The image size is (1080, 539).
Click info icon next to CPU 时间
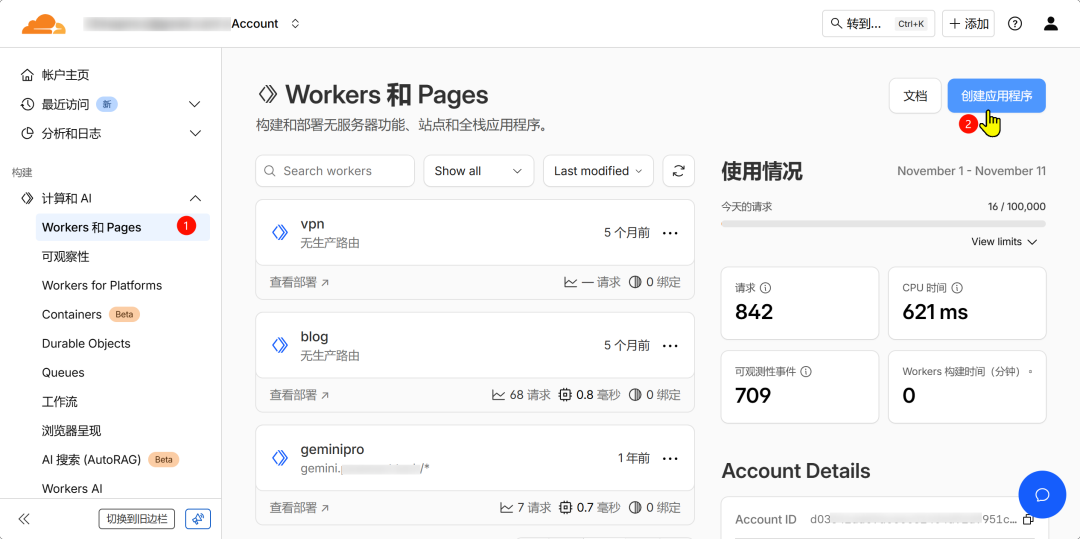[957, 288]
